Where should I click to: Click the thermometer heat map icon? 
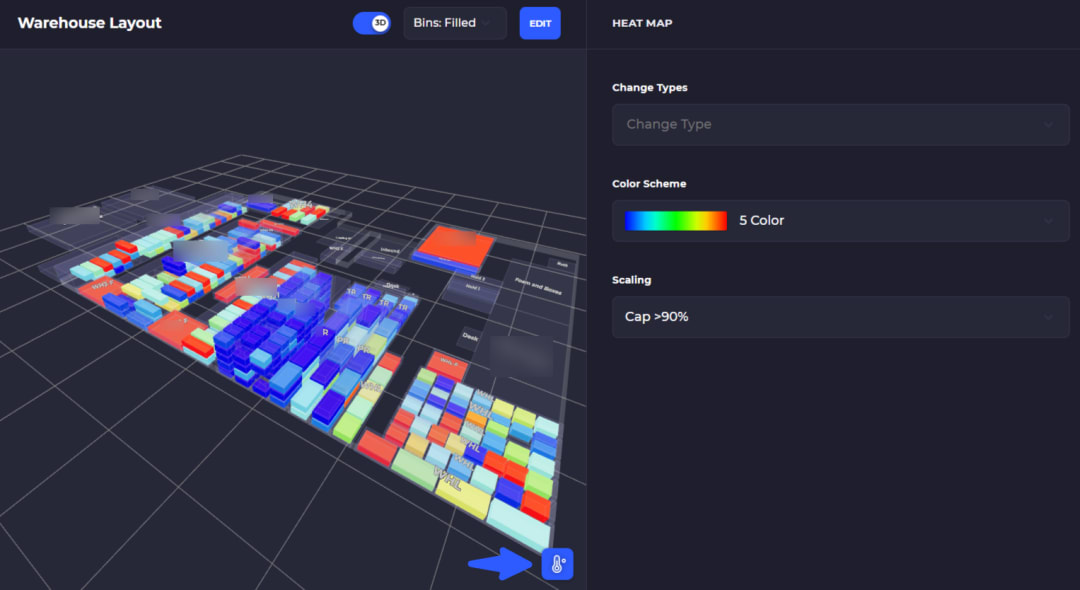[x=557, y=564]
